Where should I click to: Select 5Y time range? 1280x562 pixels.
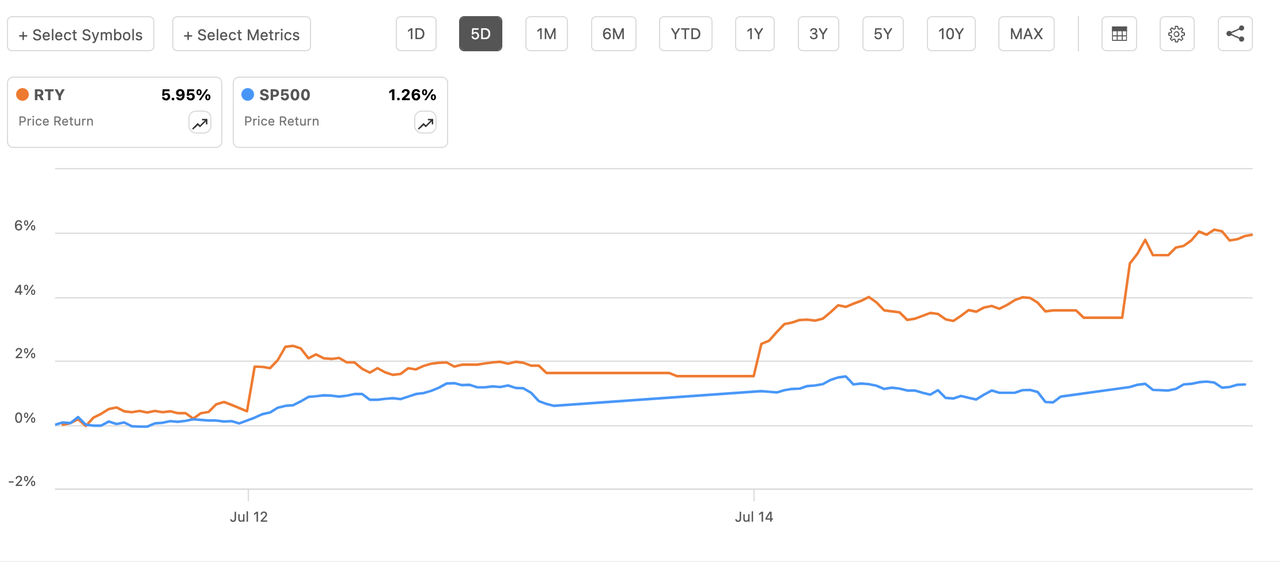(882, 34)
